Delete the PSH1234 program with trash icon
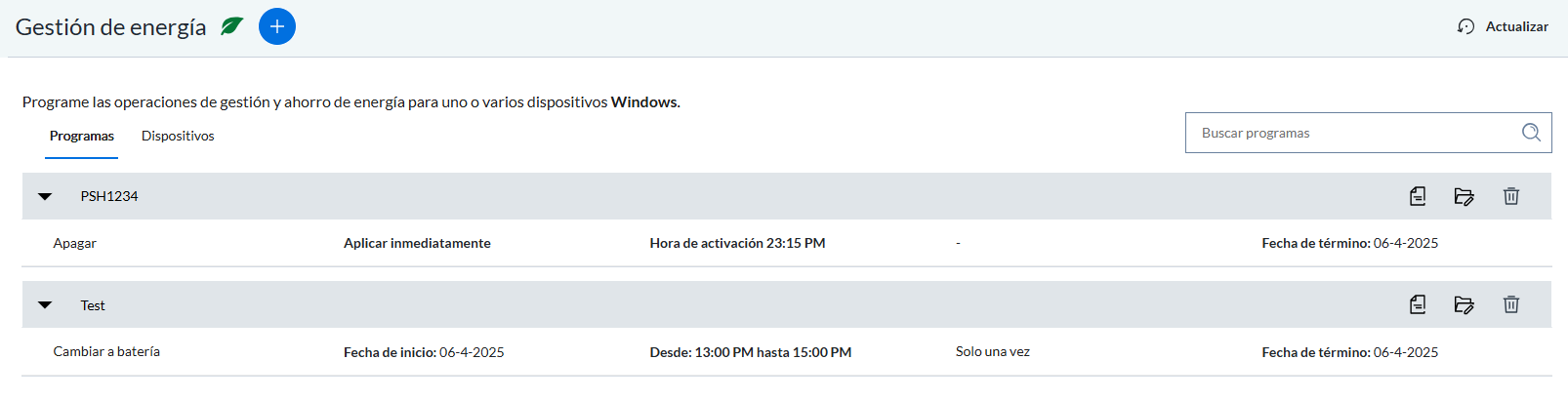Screen dimensions: 1568x400 (x=1511, y=196)
